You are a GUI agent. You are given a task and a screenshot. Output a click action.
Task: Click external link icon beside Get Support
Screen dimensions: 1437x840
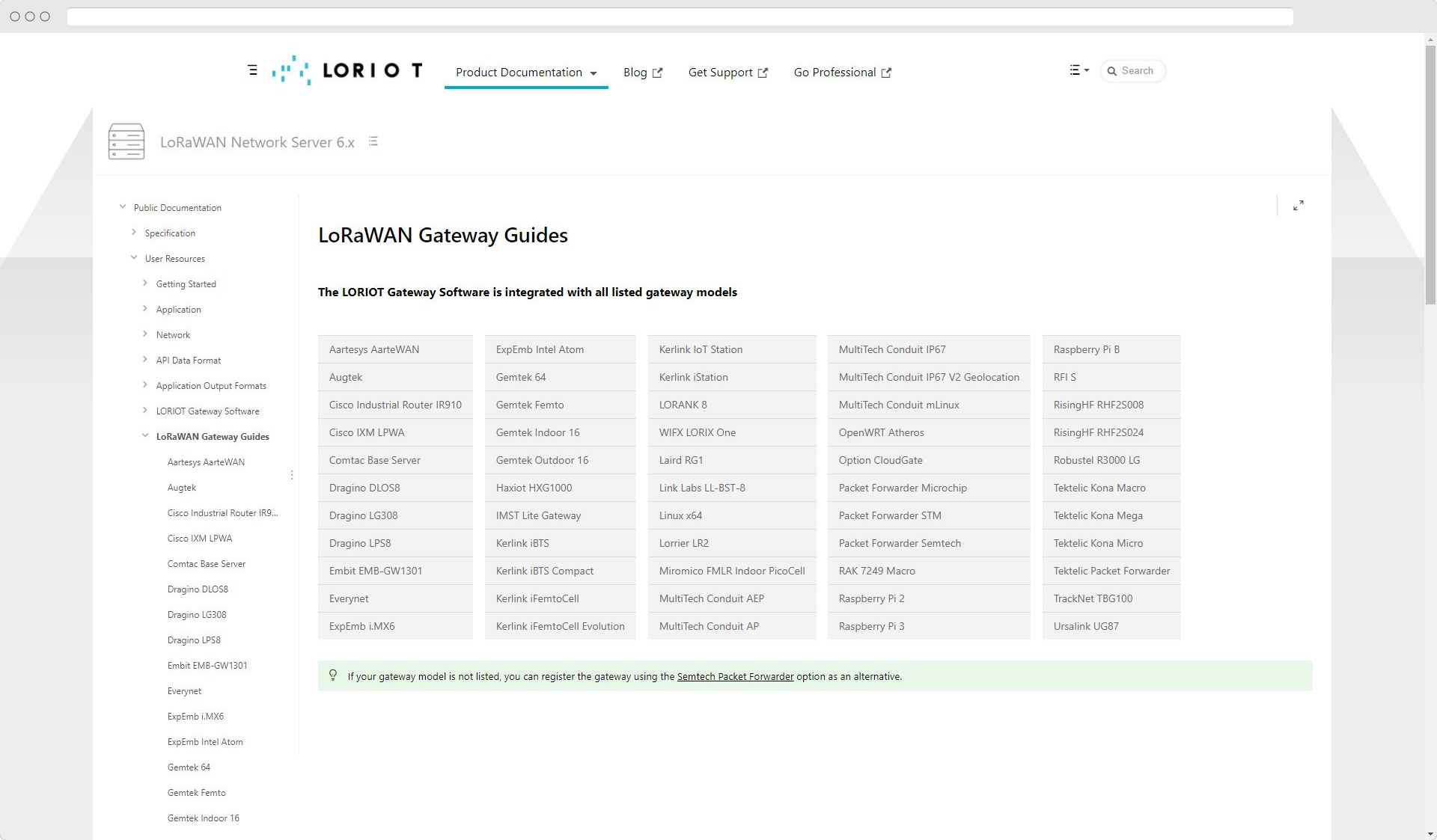point(763,73)
